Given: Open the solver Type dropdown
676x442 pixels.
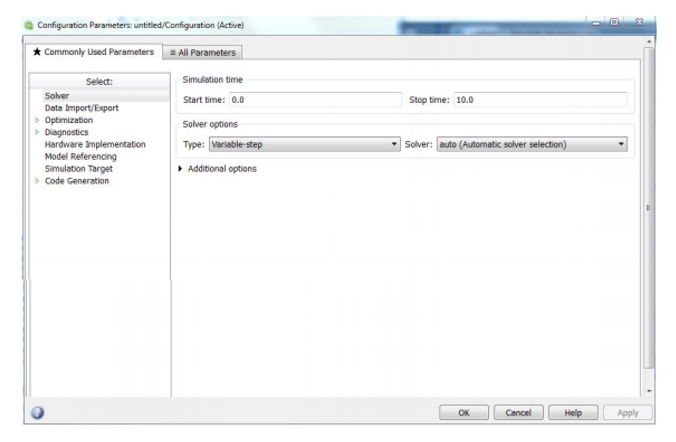Looking at the screenshot, I should pos(304,144).
